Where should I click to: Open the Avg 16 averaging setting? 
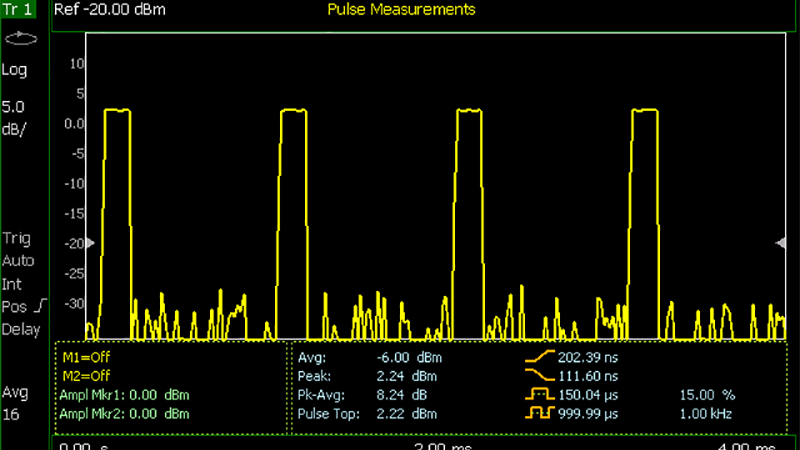coord(15,400)
